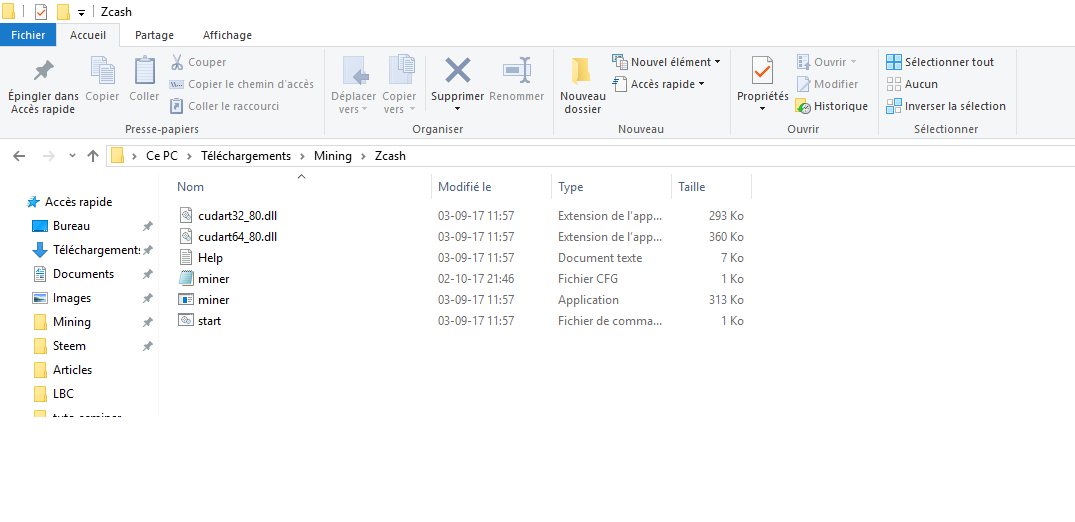
Task: Create a Nouveau dossier
Action: [583, 85]
